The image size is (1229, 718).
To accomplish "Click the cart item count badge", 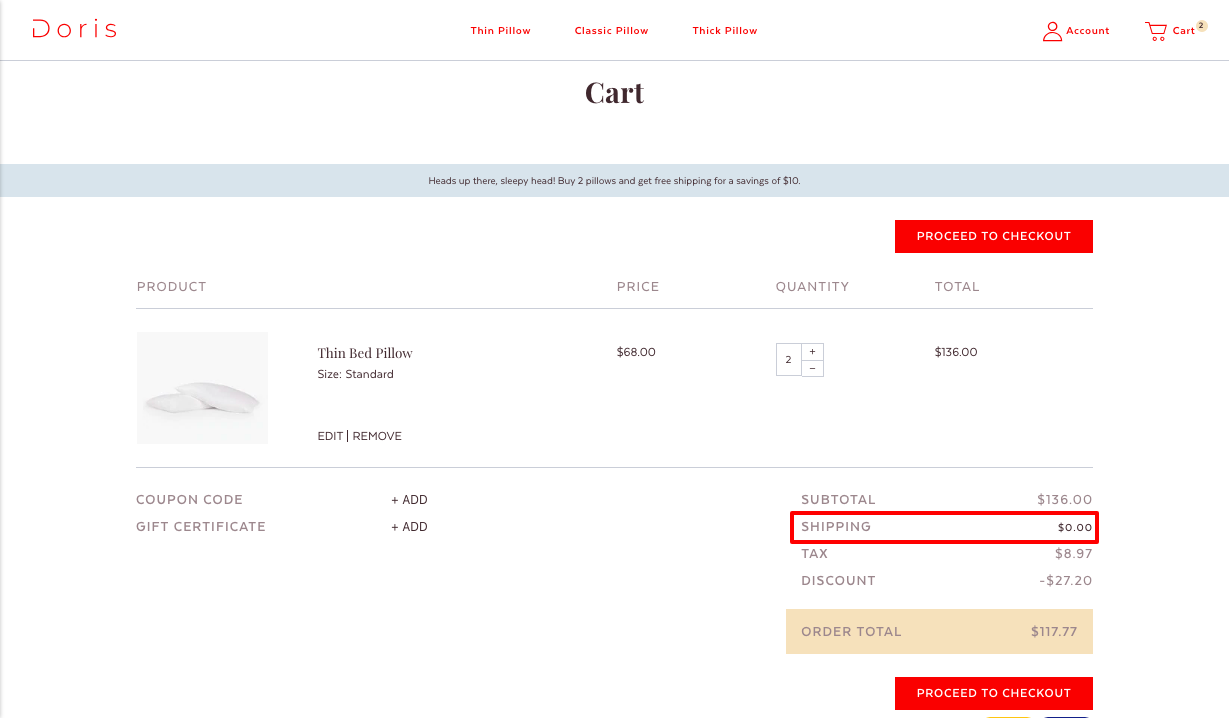I will (x=1201, y=26).
